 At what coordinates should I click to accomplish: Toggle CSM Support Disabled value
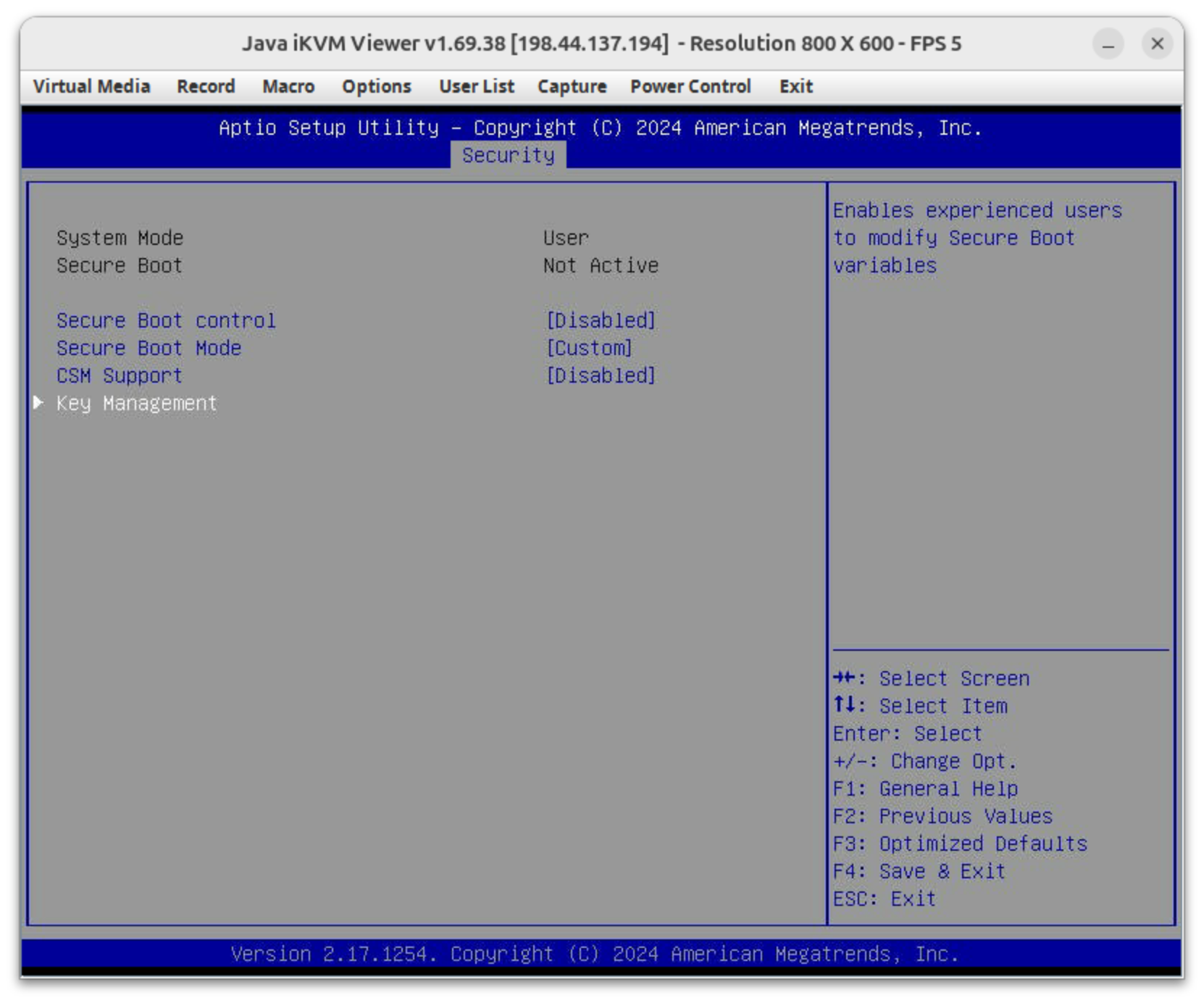click(601, 375)
